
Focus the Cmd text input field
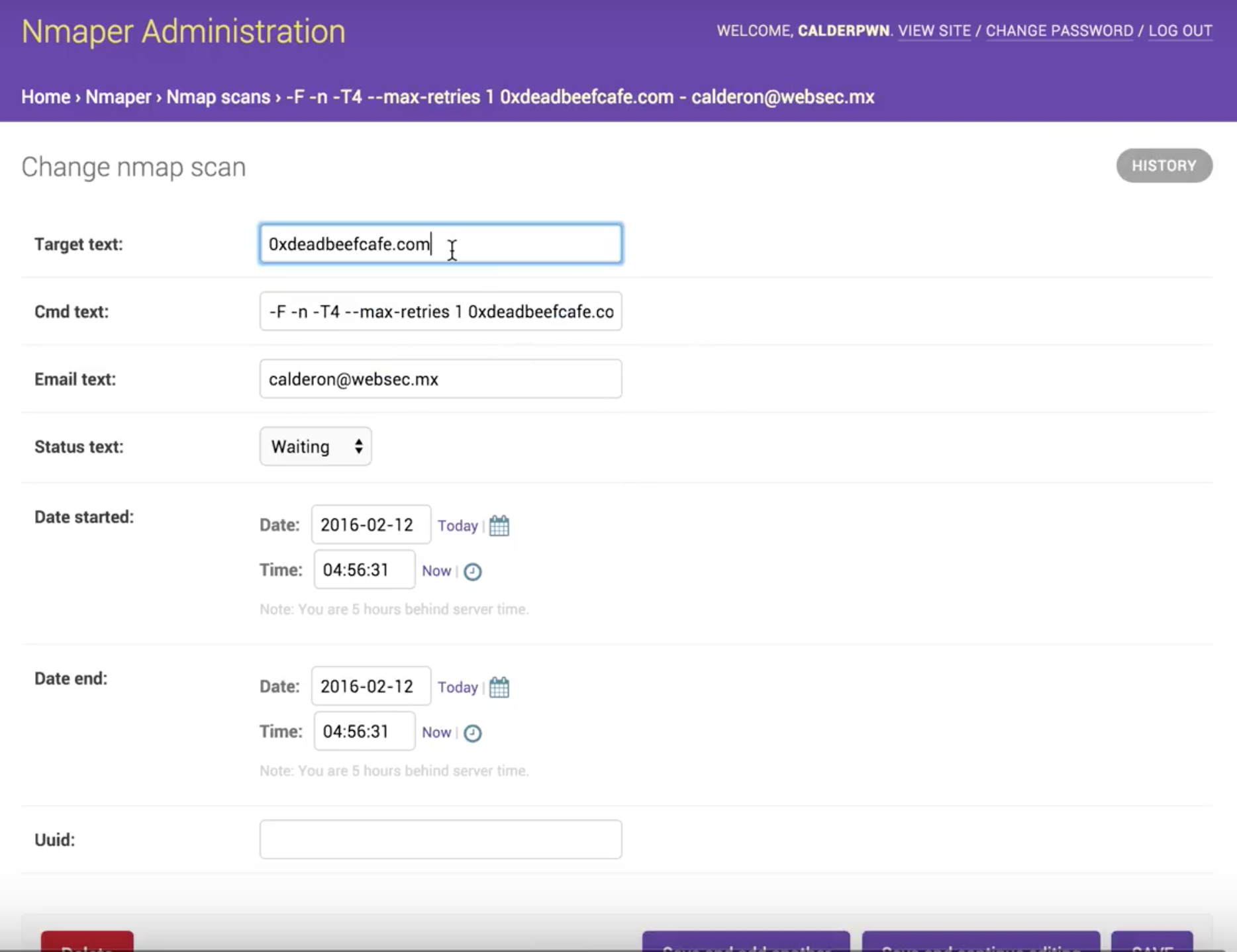pos(440,311)
